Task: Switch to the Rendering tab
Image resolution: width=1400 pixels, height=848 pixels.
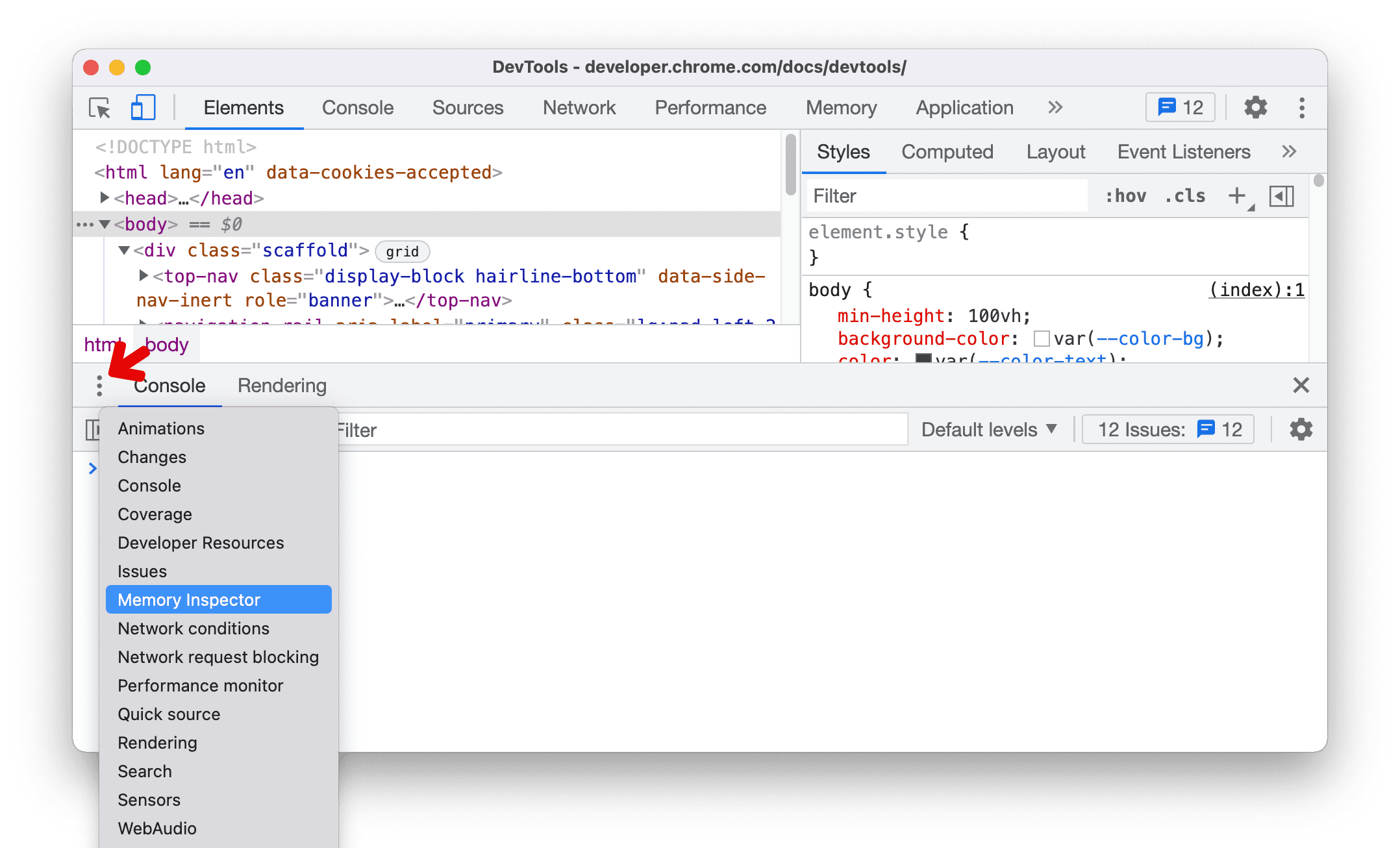Action: pyautogui.click(x=282, y=385)
